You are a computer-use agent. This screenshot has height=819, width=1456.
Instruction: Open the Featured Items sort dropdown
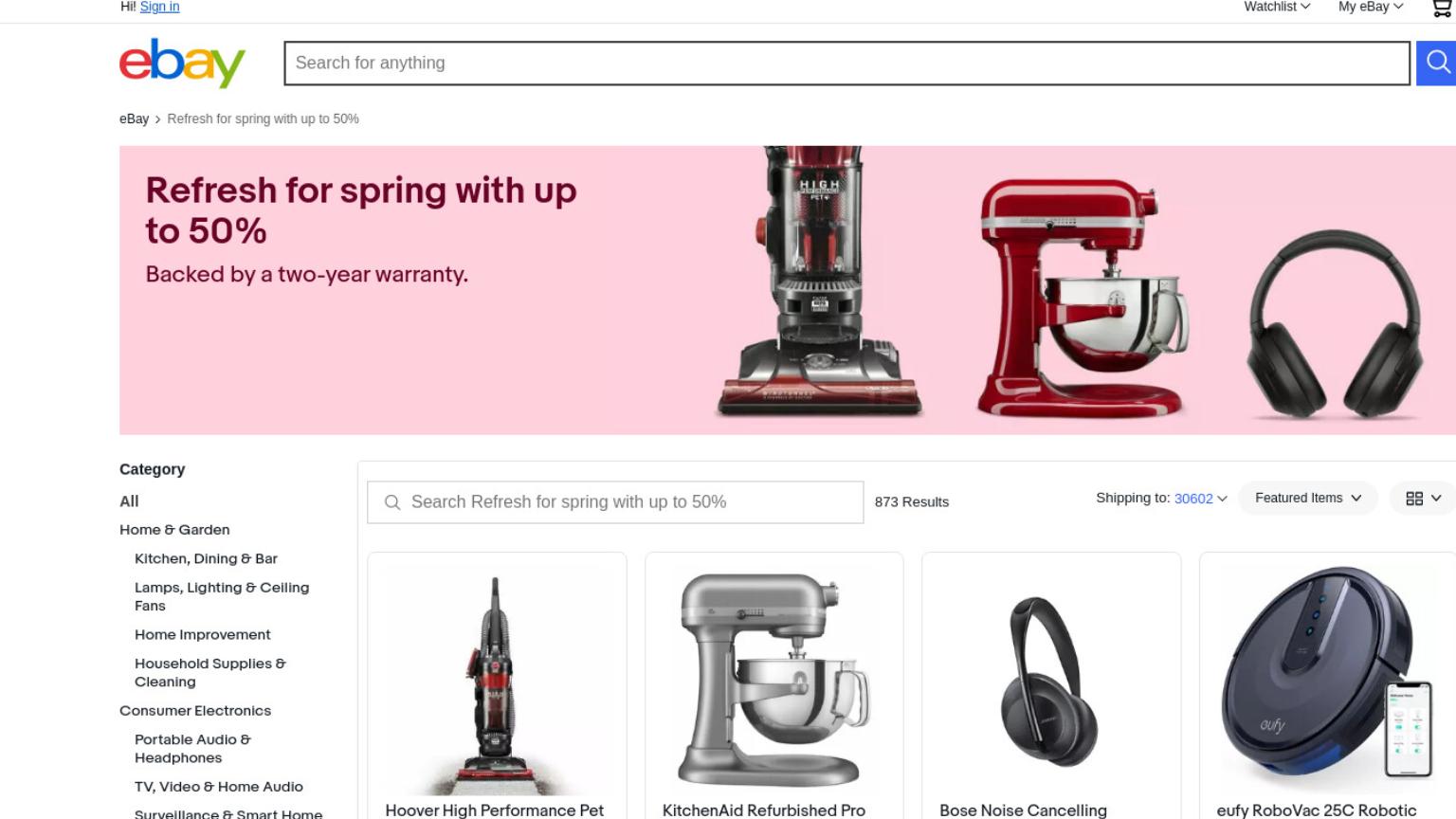point(1308,498)
